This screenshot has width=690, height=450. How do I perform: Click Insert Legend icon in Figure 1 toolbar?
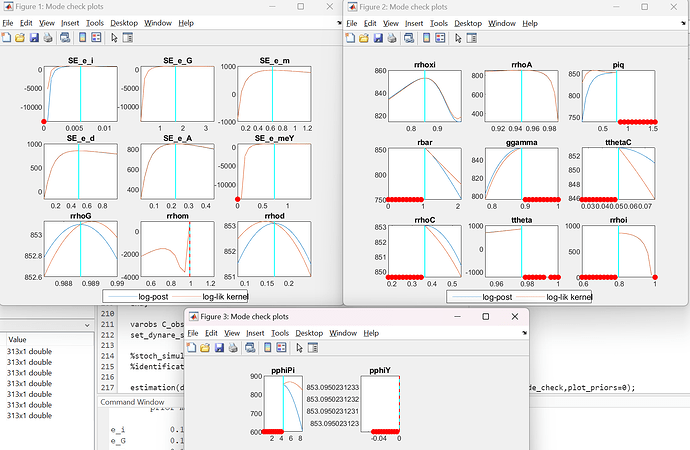(x=96, y=37)
